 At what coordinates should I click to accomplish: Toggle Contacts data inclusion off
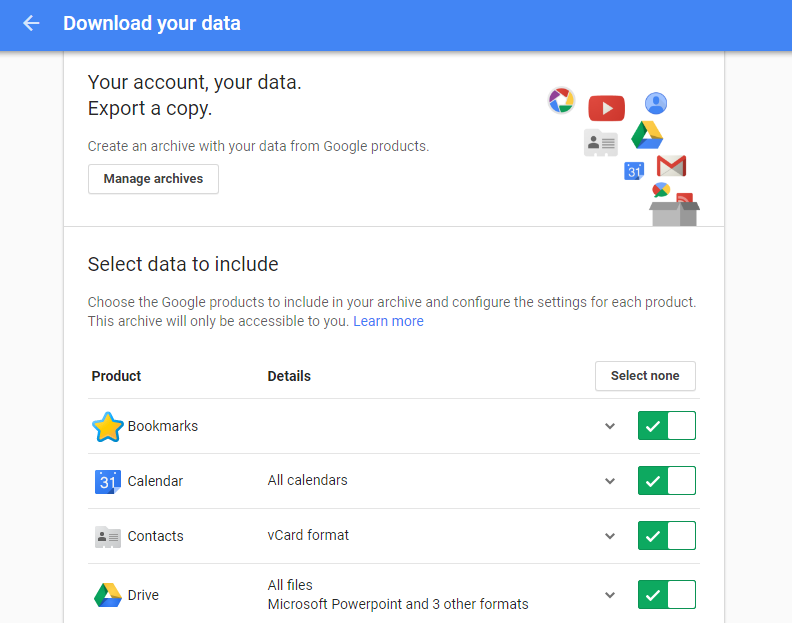click(x=666, y=536)
